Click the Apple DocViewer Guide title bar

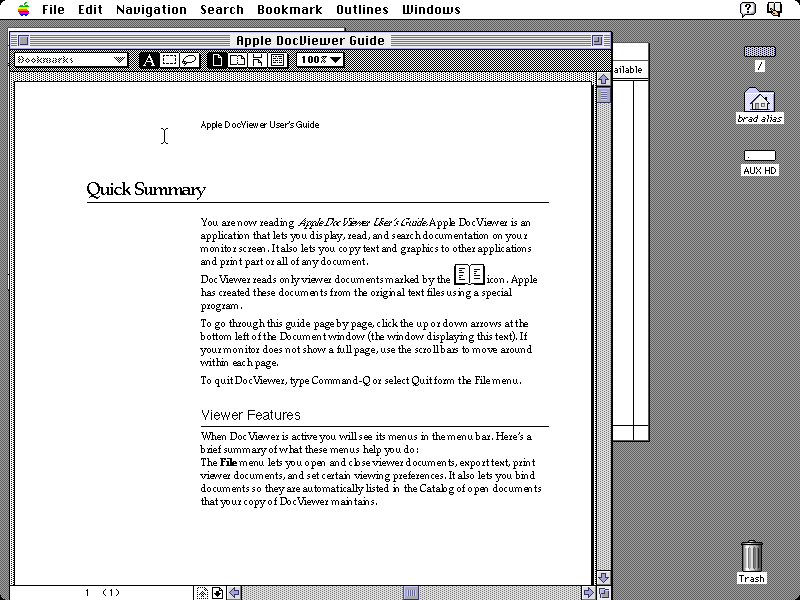310,40
